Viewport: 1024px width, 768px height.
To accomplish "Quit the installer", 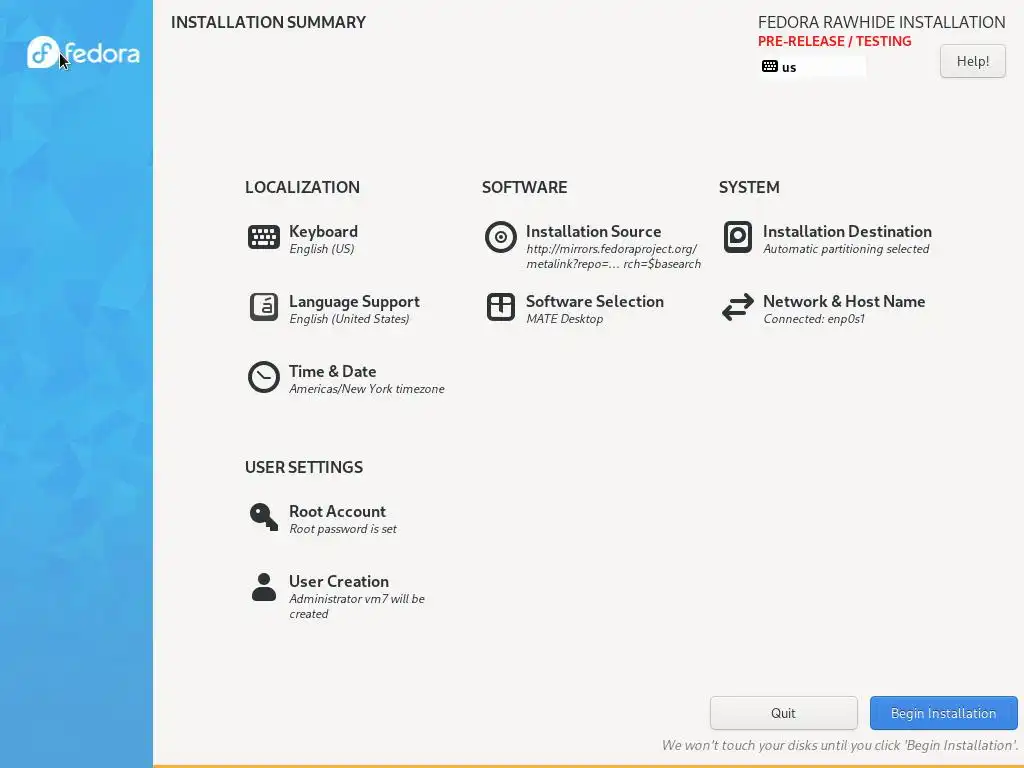I will coord(784,713).
